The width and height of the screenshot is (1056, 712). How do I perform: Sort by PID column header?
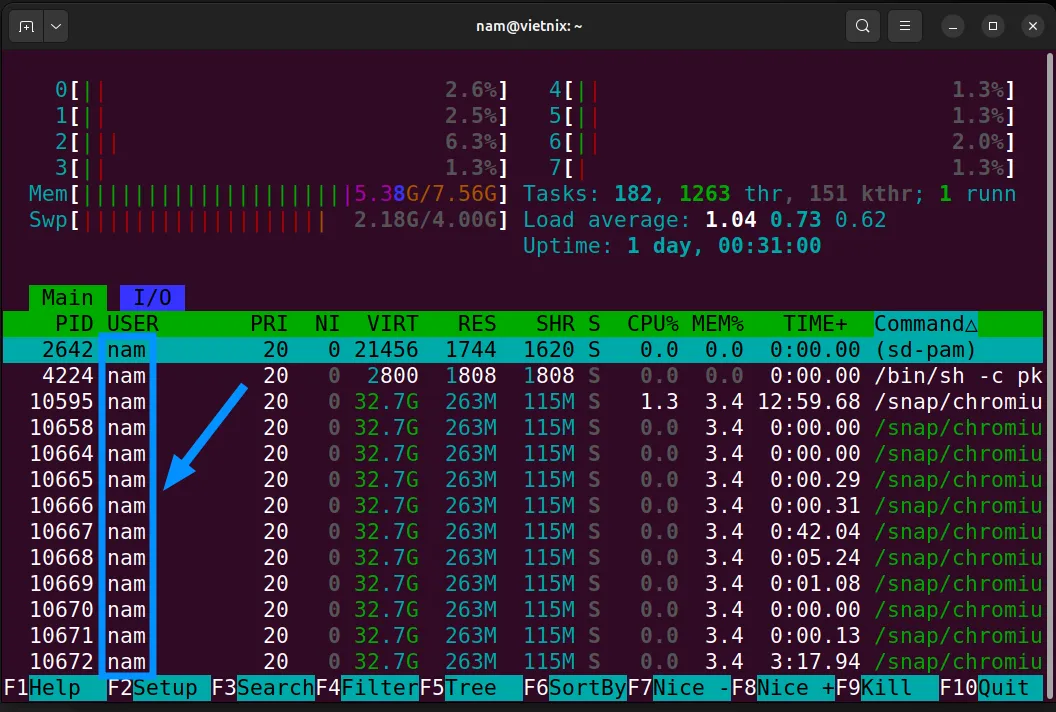coord(74,324)
